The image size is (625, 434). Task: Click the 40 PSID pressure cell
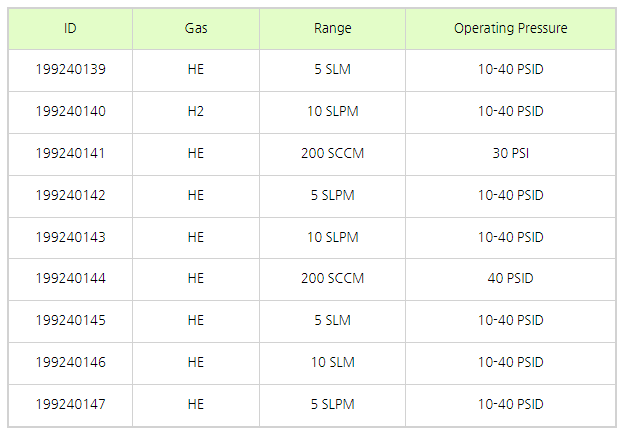pos(510,279)
